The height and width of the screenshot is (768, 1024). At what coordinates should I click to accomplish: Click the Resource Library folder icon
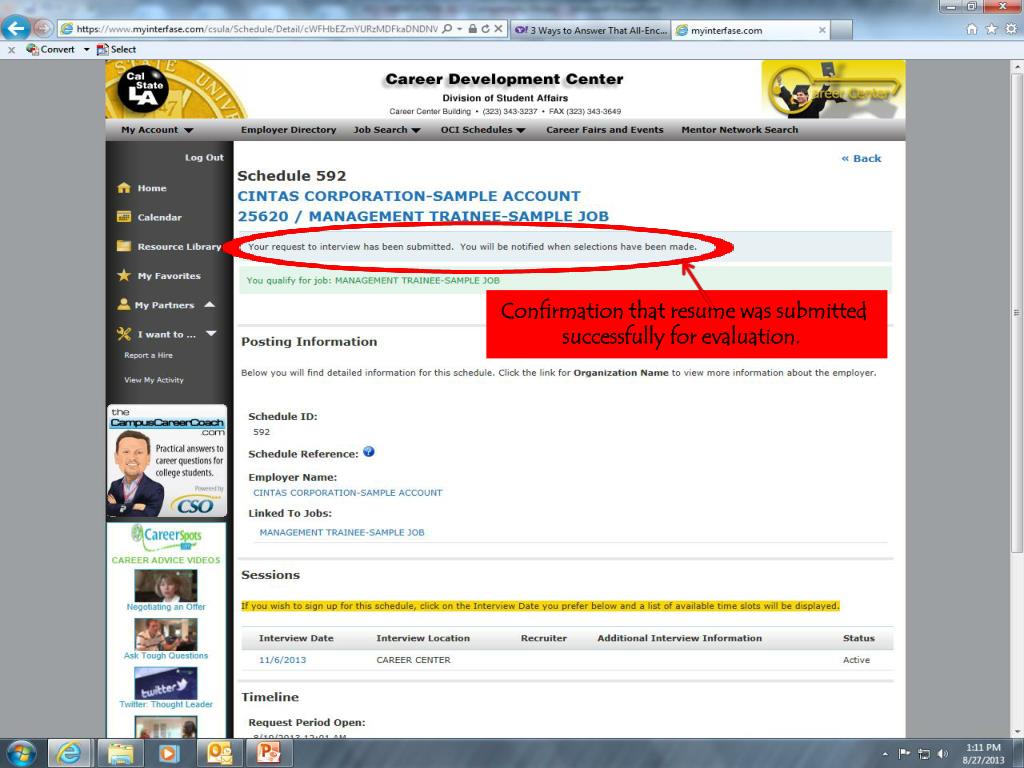124,246
